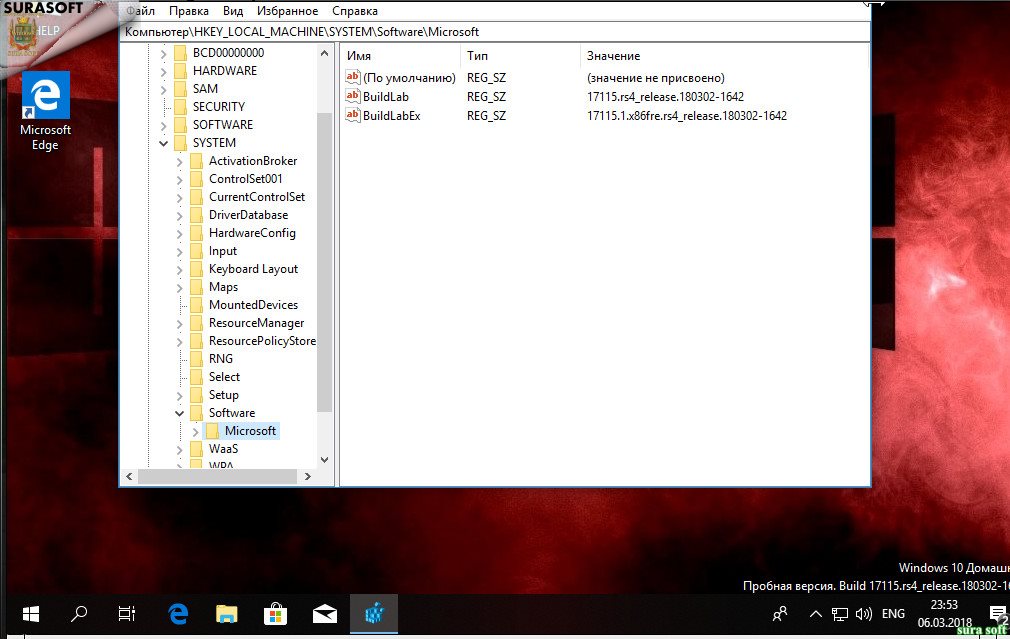Collapse the Software key under SYSTEM

click(180, 413)
